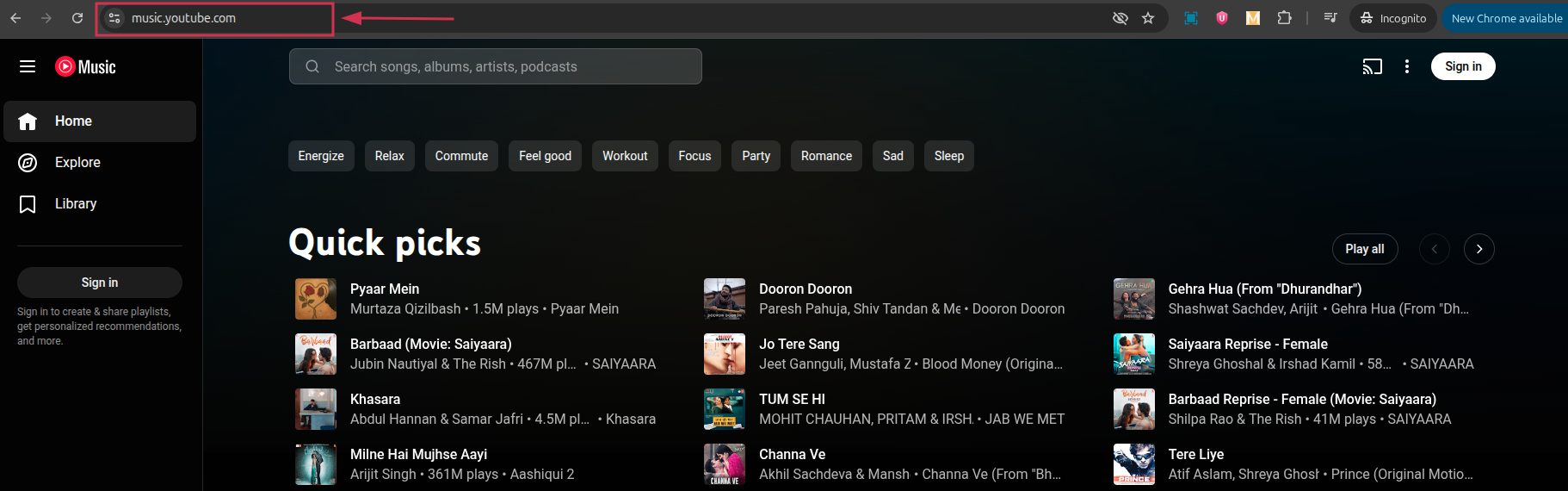Bookmark this page with star icon
Viewport: 1568px width, 491px height.
pyautogui.click(x=1148, y=18)
